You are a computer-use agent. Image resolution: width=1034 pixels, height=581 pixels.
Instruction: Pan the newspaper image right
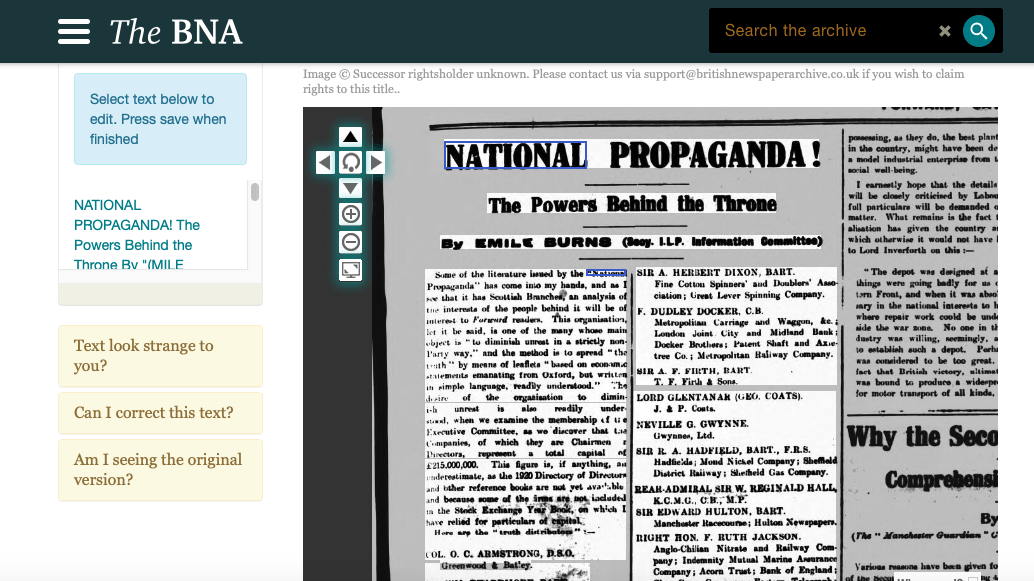(376, 162)
